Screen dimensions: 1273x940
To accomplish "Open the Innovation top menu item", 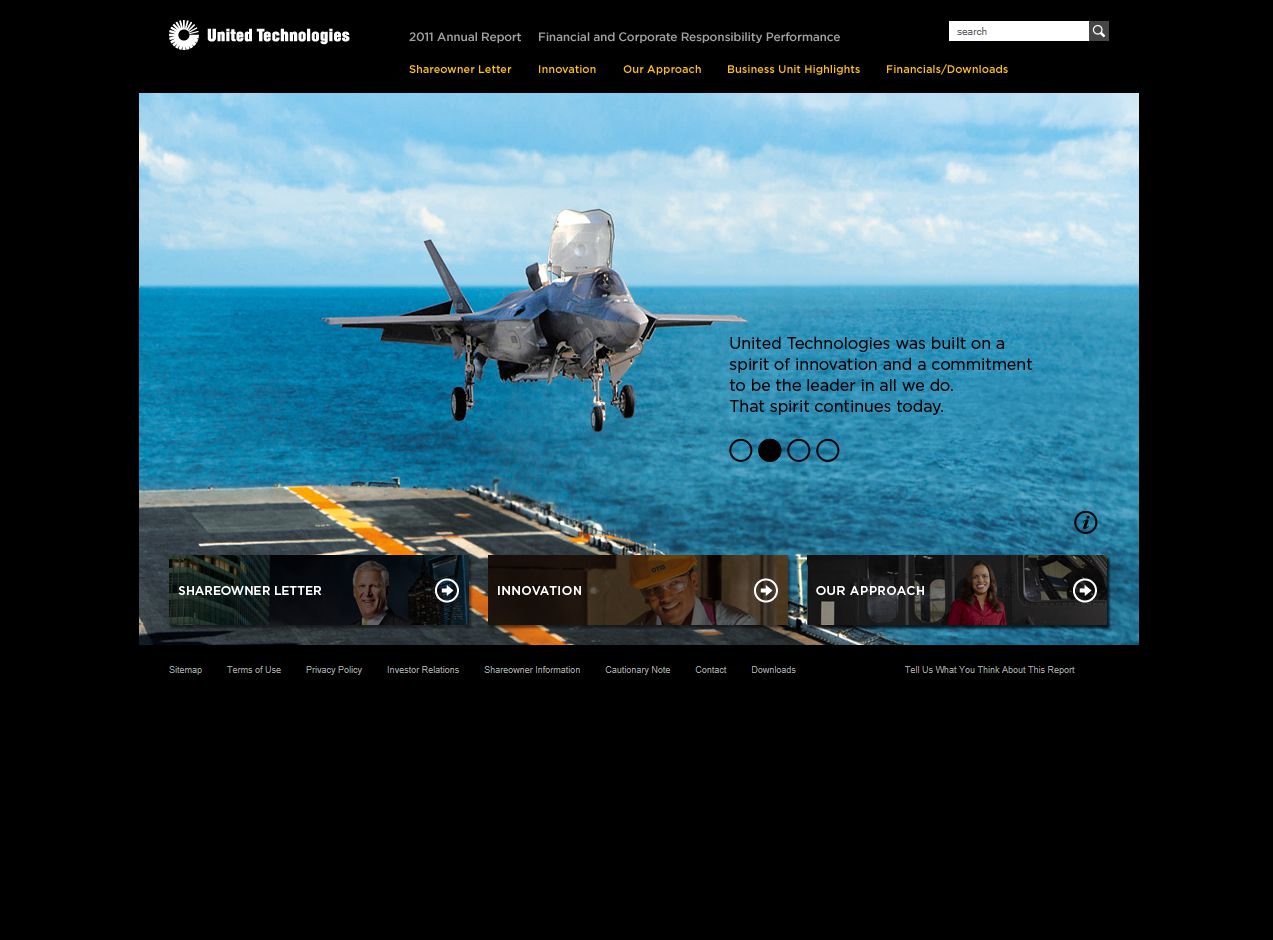I will pyautogui.click(x=567, y=70).
